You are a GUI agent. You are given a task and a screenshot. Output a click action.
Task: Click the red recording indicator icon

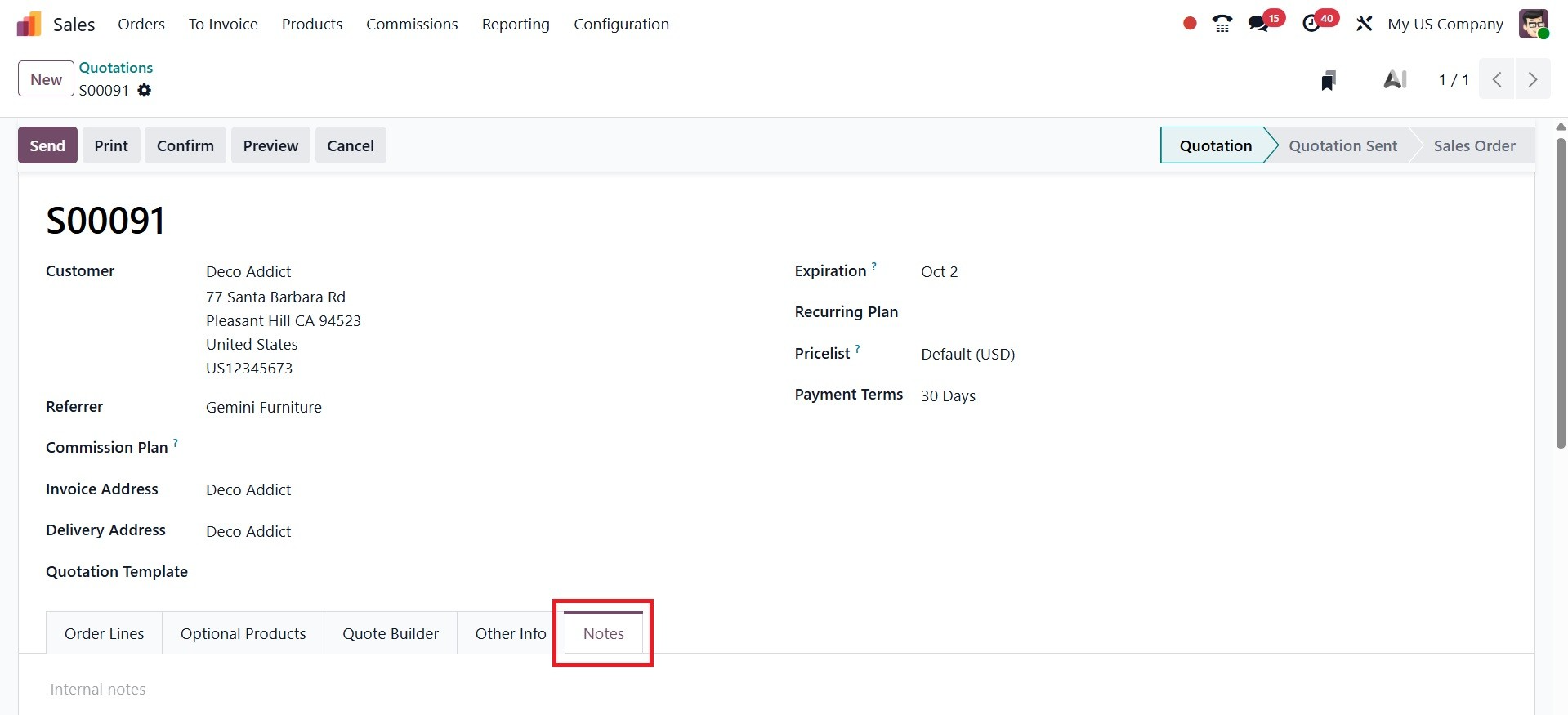[x=1190, y=24]
